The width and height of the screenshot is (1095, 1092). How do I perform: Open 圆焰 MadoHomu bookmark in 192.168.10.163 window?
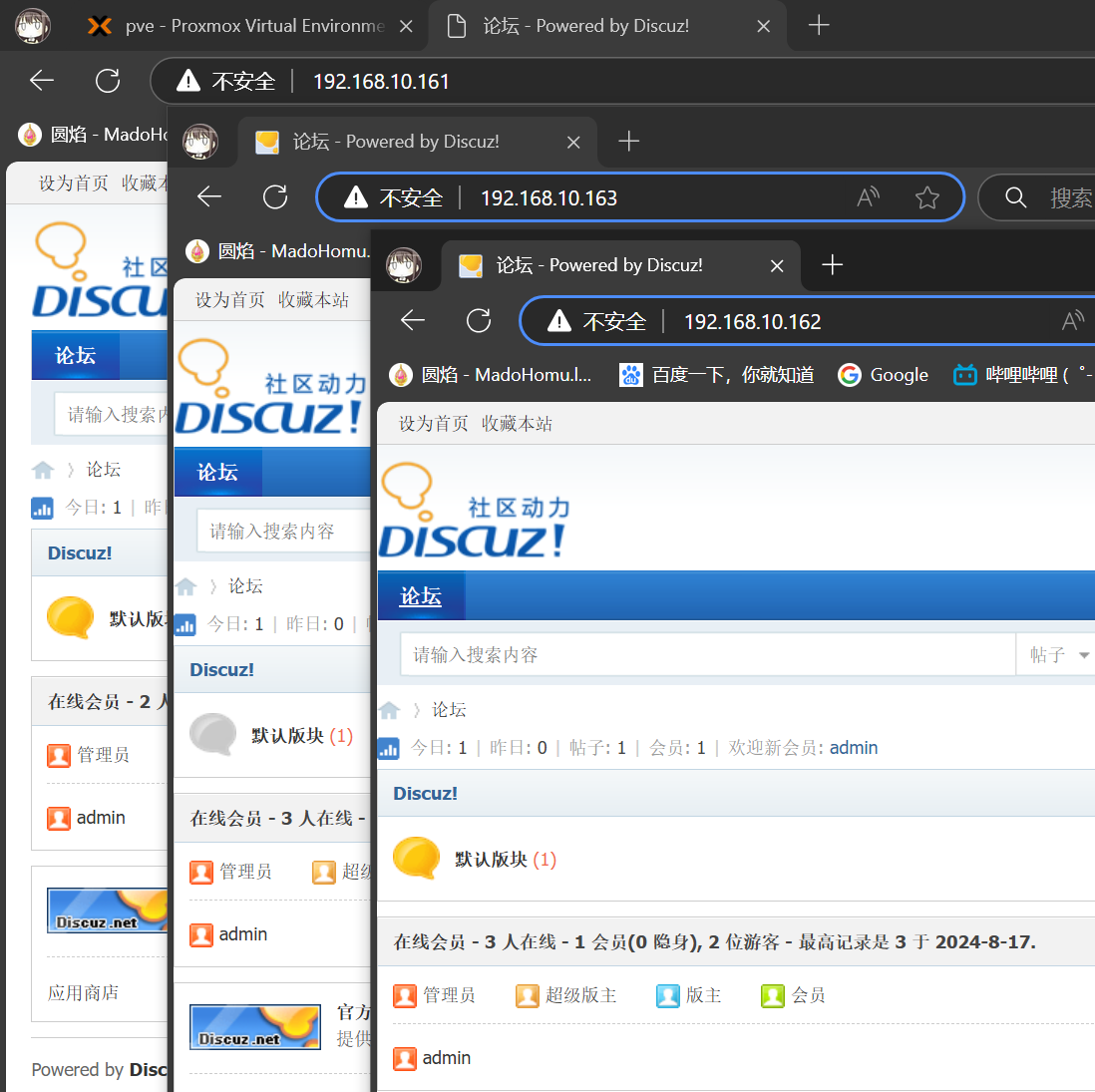(x=278, y=251)
